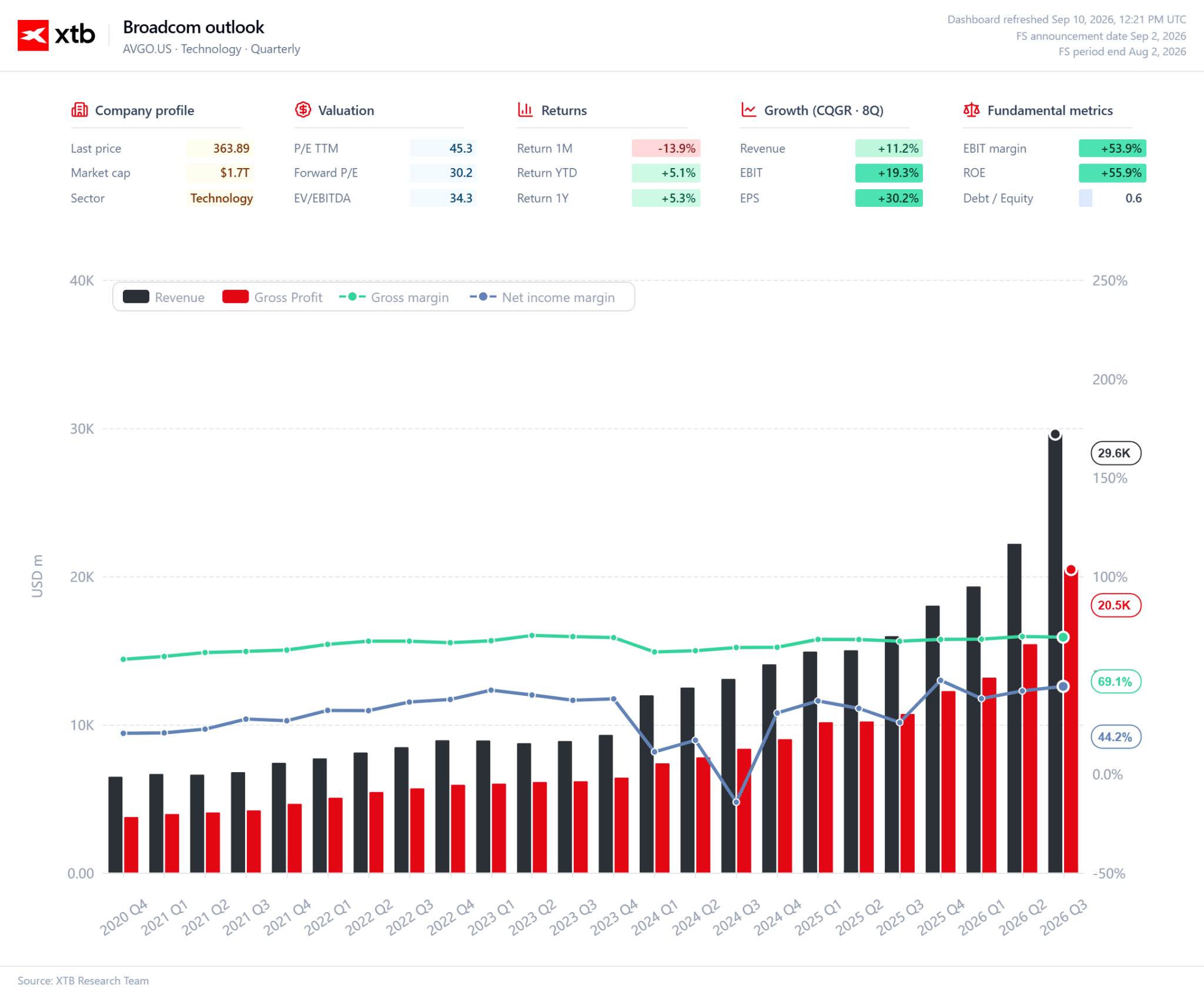Toggle the Revenue series in legend
Viewport: 1204px width, 992px height.
pos(164,297)
